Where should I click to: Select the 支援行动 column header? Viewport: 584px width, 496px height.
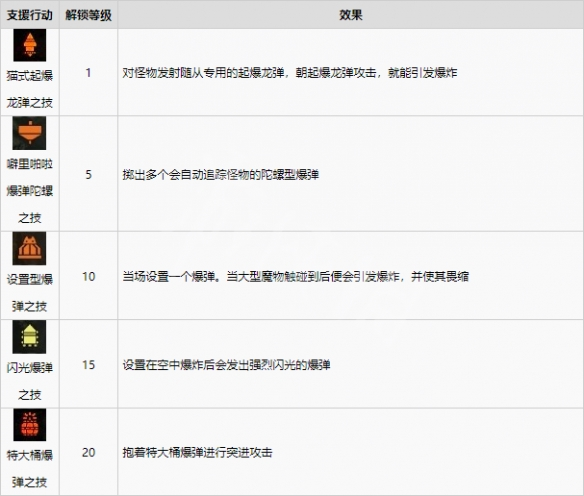pyautogui.click(x=29, y=15)
